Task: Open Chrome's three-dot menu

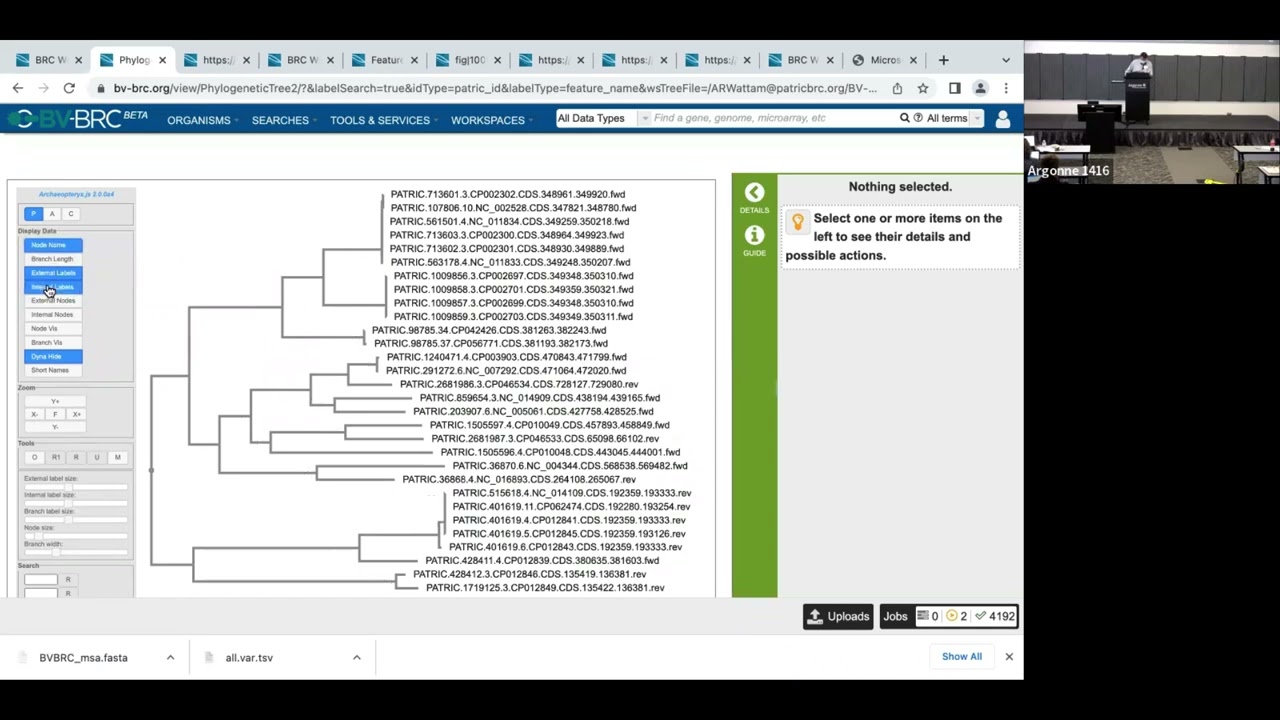Action: coord(1006,88)
